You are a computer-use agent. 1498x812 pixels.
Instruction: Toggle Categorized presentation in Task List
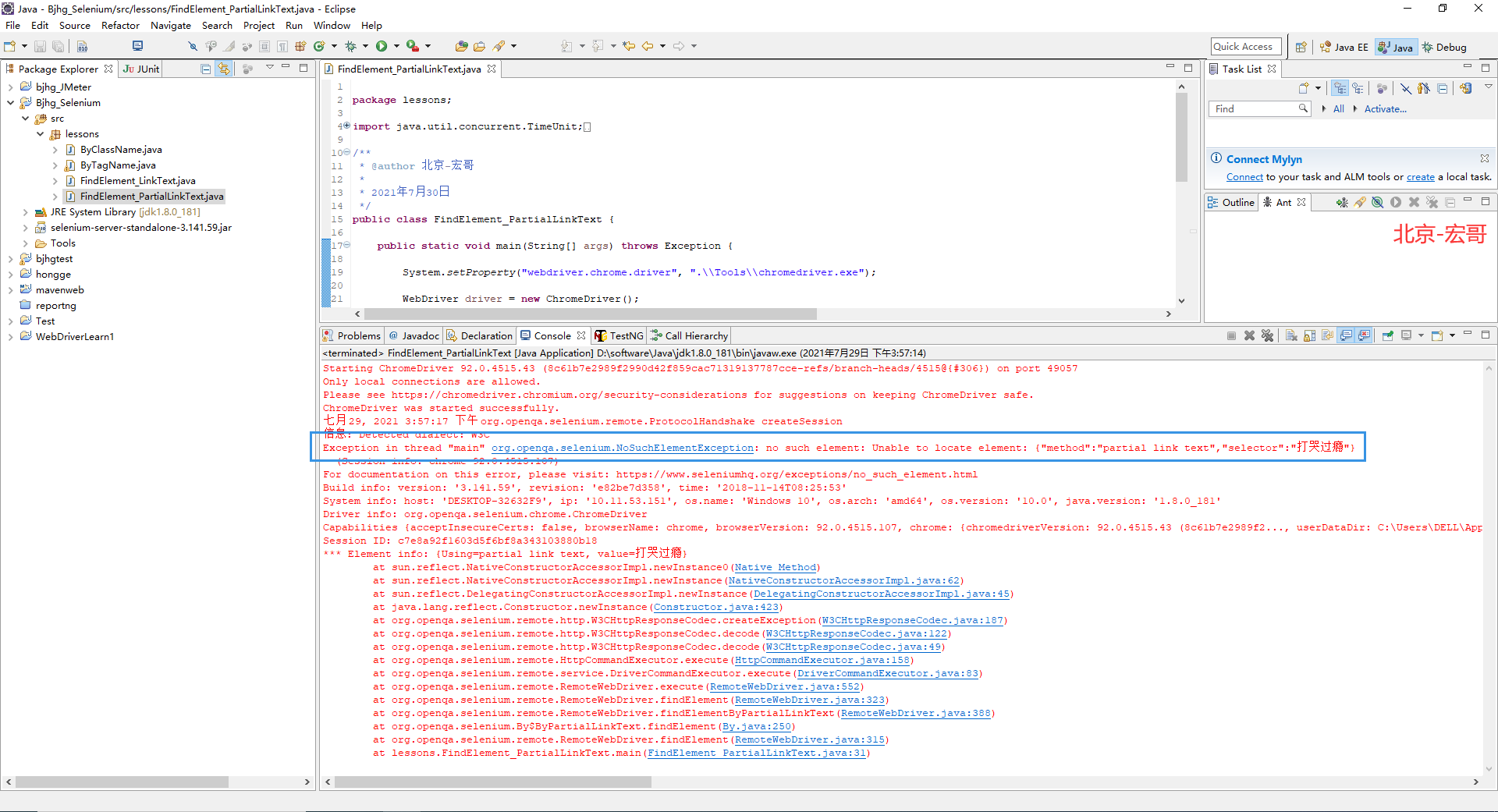1340,88
